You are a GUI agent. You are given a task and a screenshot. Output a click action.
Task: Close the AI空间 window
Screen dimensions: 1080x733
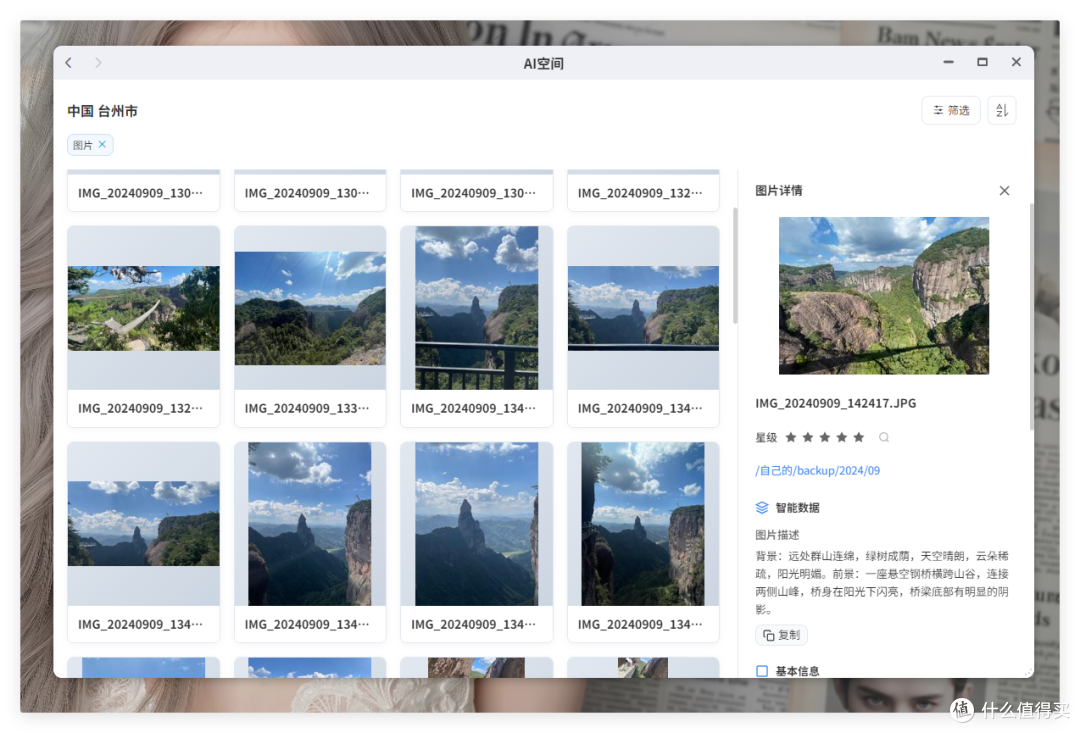tap(1016, 62)
